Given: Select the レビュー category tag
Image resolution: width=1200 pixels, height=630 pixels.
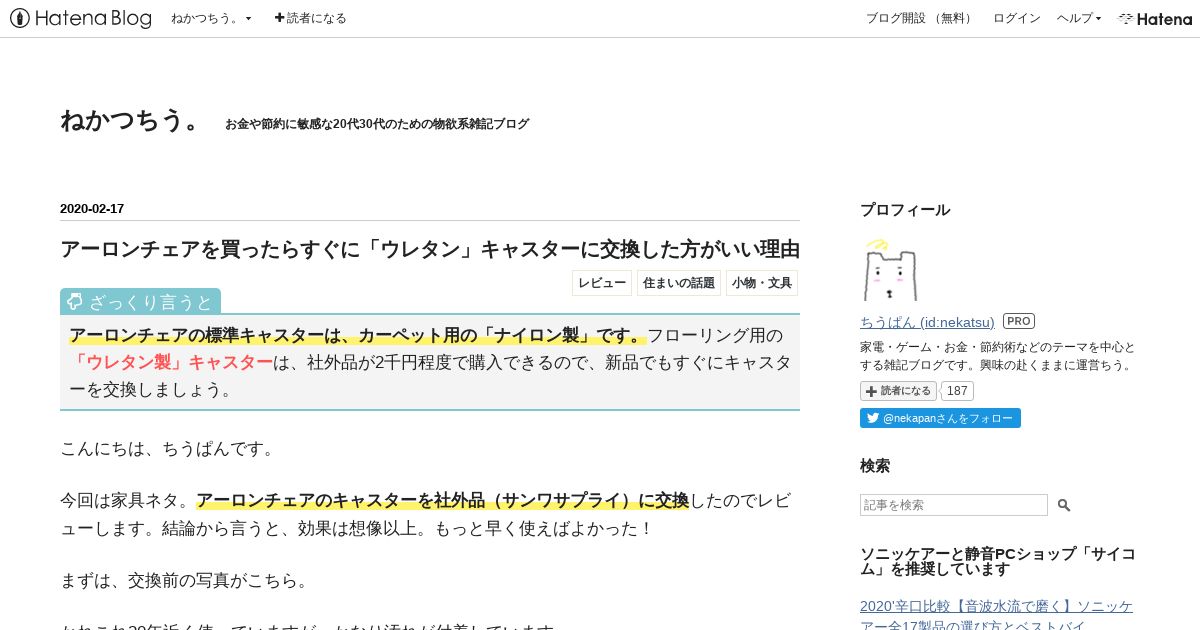Looking at the screenshot, I should [602, 283].
